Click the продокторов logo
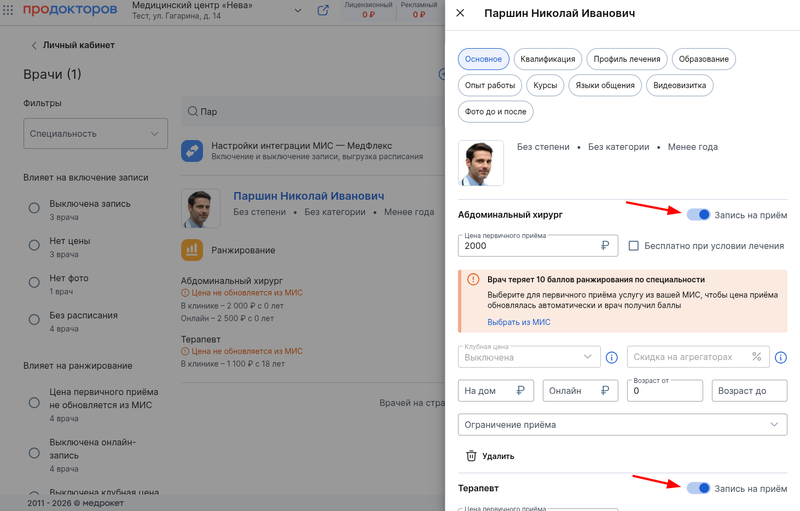The image size is (800, 511). (69, 9)
